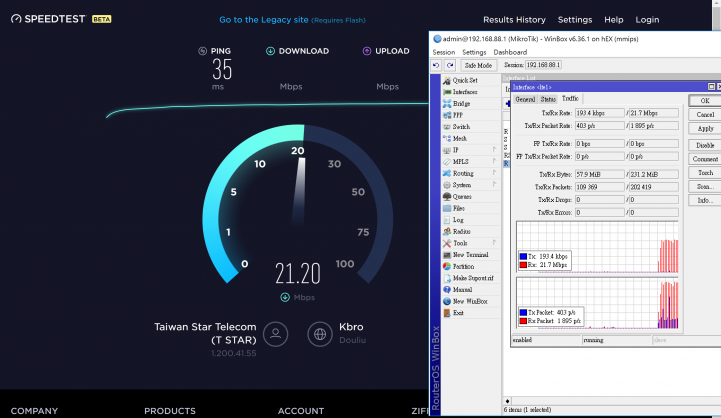Expand the MPLS submenu

495,161
